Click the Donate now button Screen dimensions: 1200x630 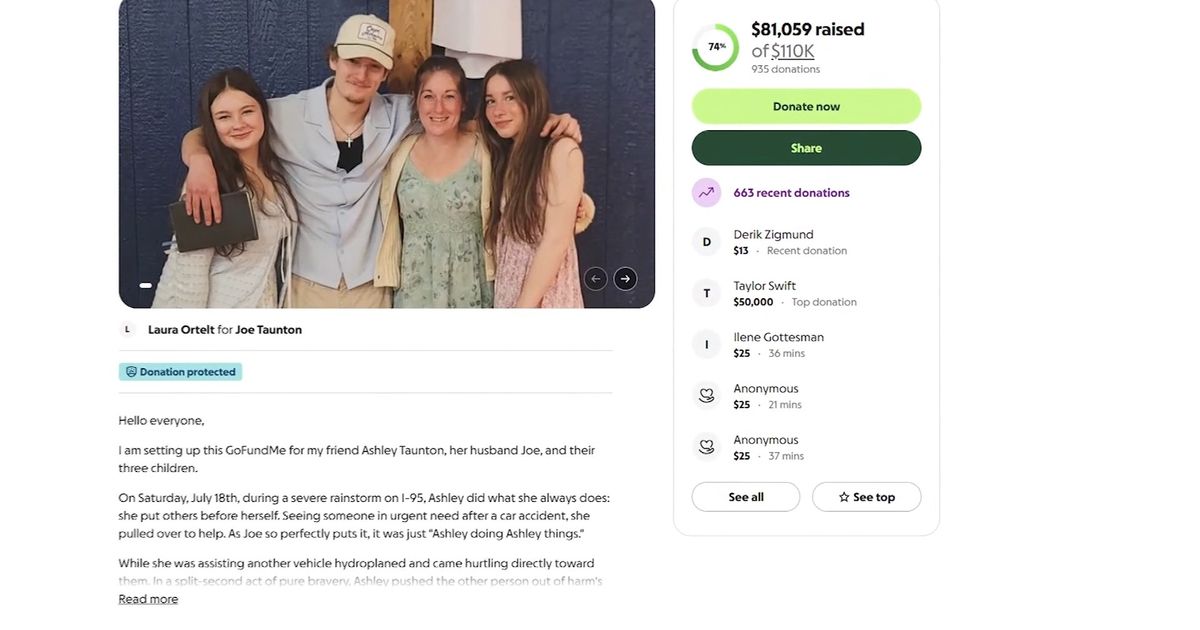(806, 106)
